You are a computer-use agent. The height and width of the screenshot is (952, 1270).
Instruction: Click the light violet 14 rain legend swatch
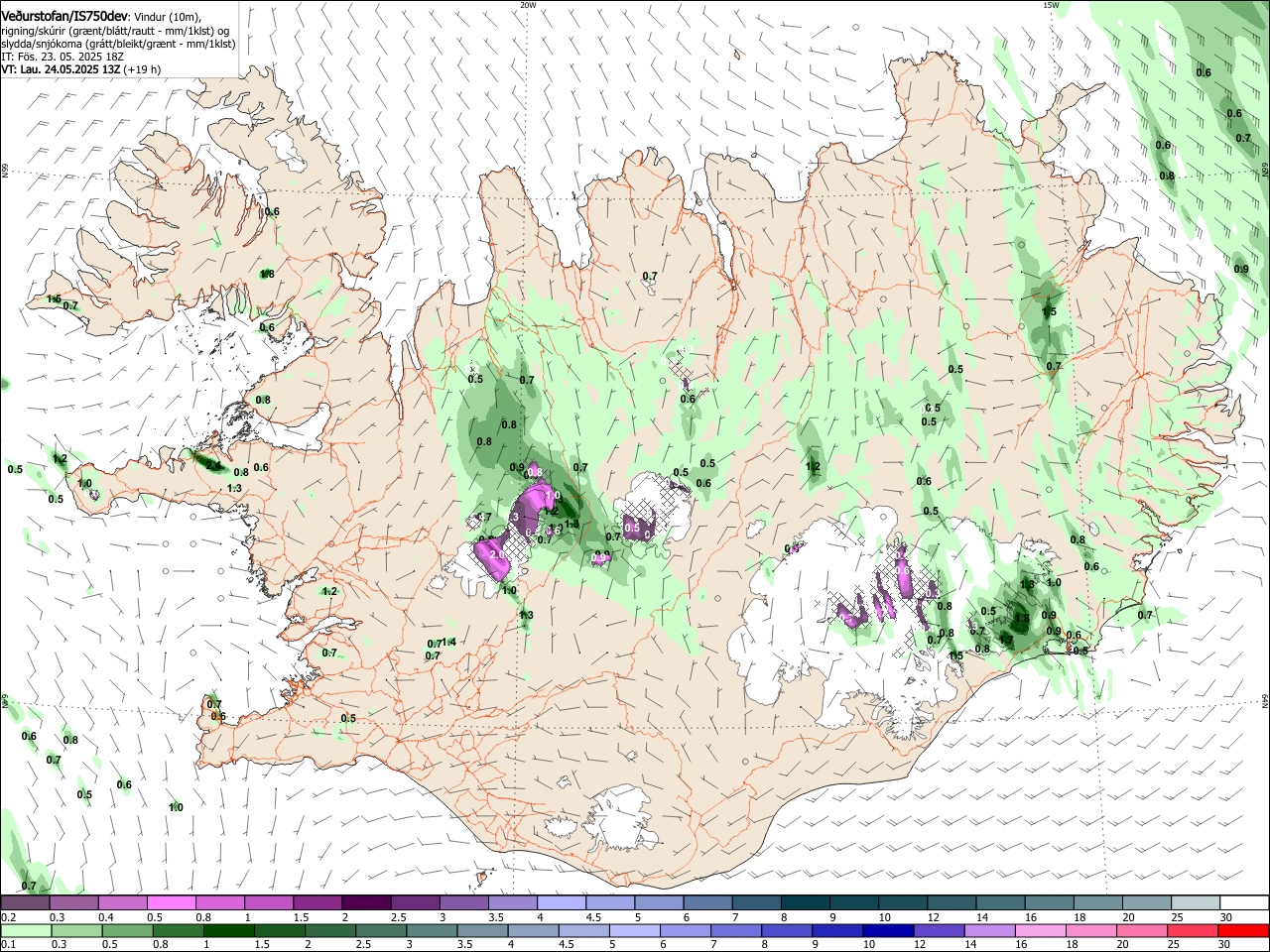click(x=989, y=931)
